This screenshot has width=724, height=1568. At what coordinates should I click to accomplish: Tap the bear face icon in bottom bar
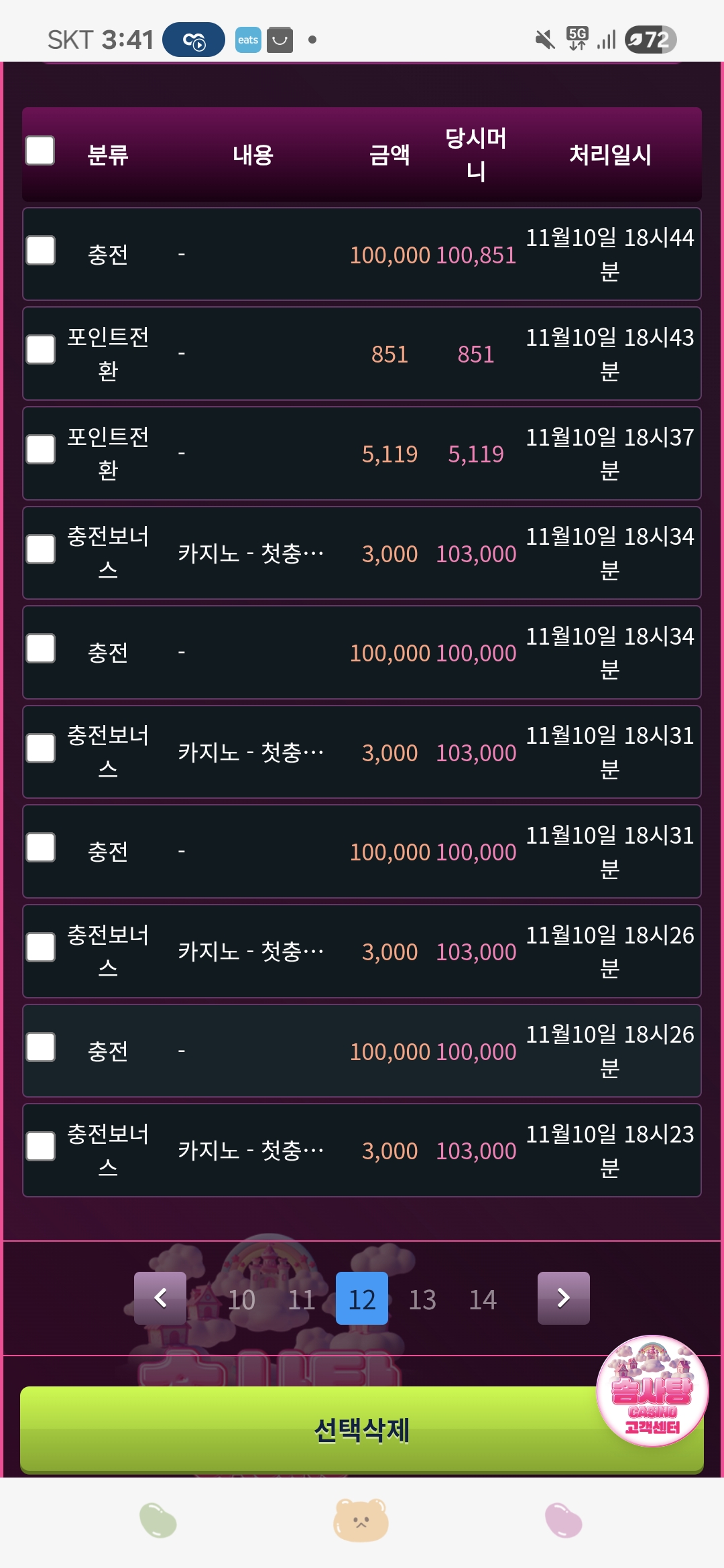[361, 1520]
